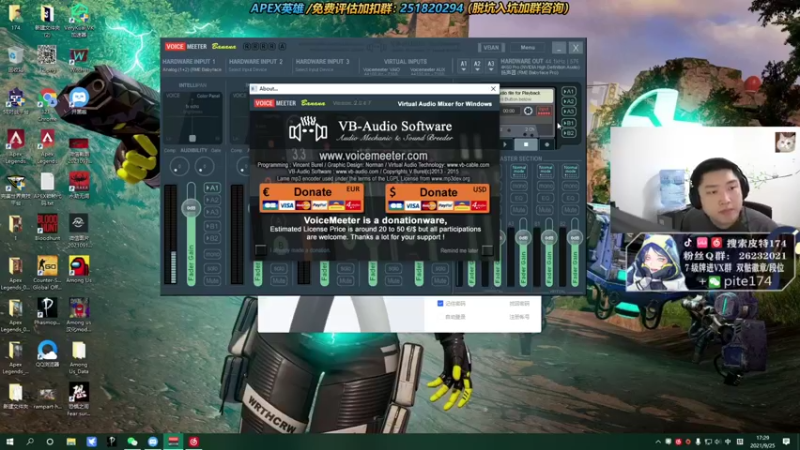Click the Comp knob on Hardware Input 1

[x=179, y=166]
